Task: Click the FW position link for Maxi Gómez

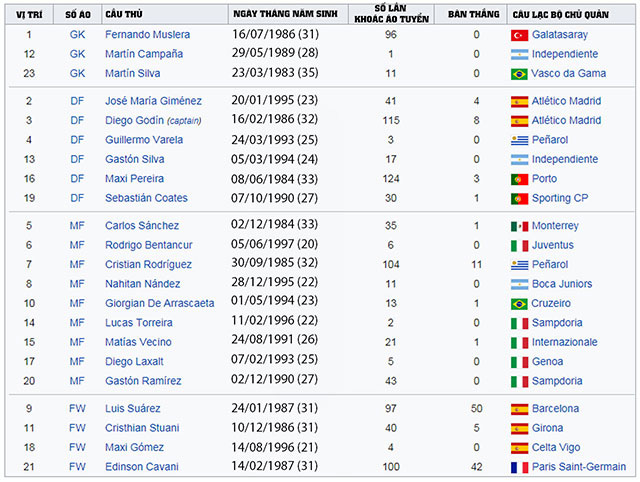Action: (77, 447)
